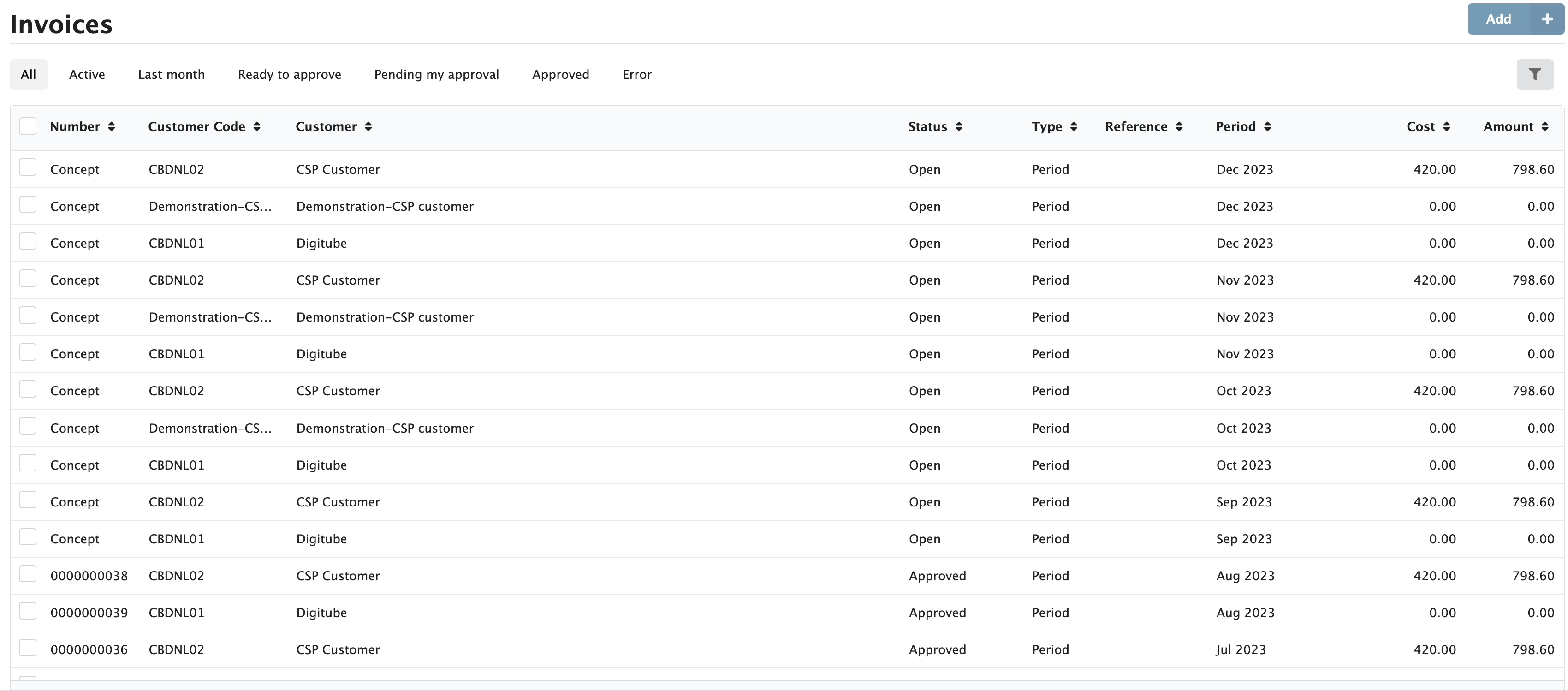Screen dimensions: 1568x691
Task: Open the Error tab
Action: [637, 74]
